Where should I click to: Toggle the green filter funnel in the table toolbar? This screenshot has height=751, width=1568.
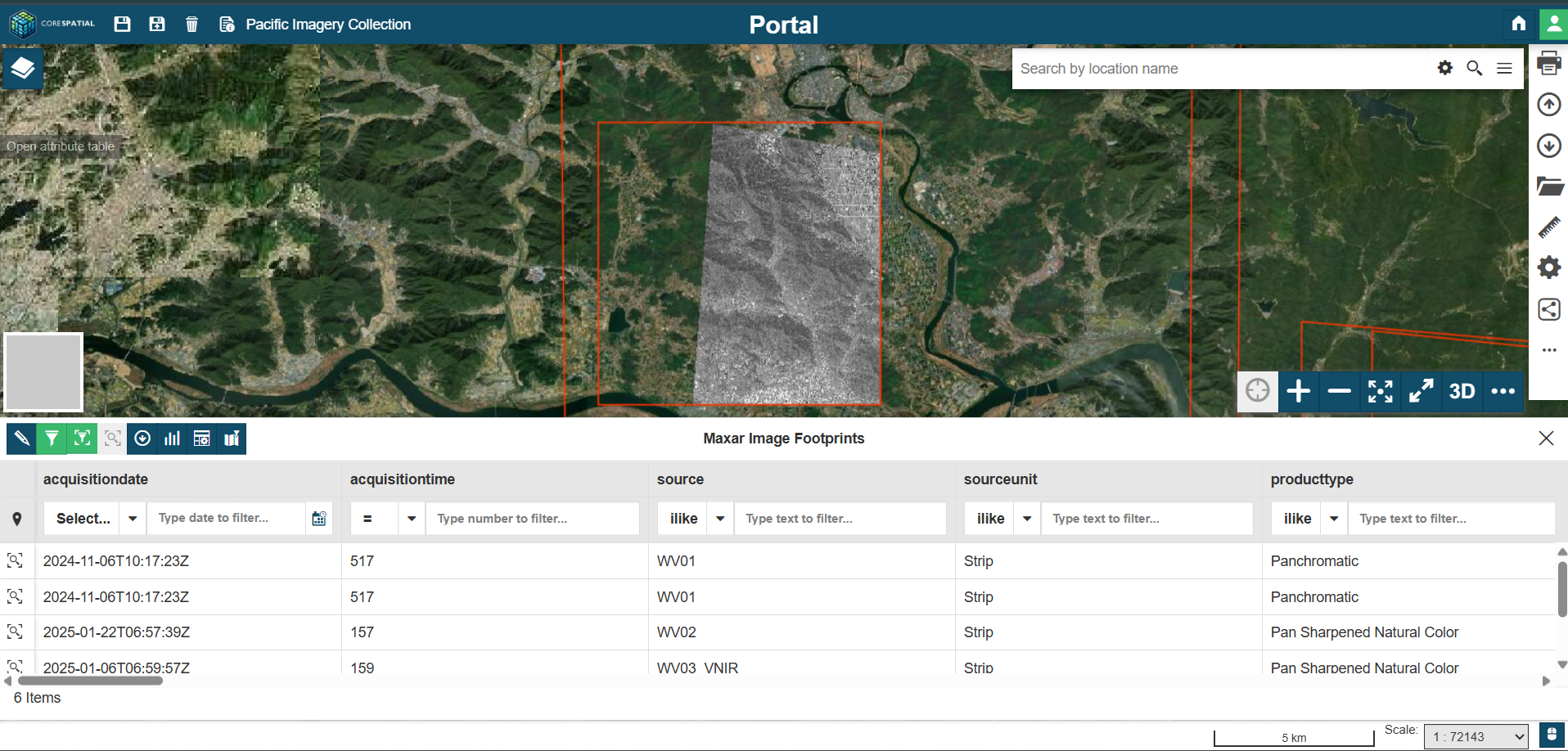click(x=52, y=438)
